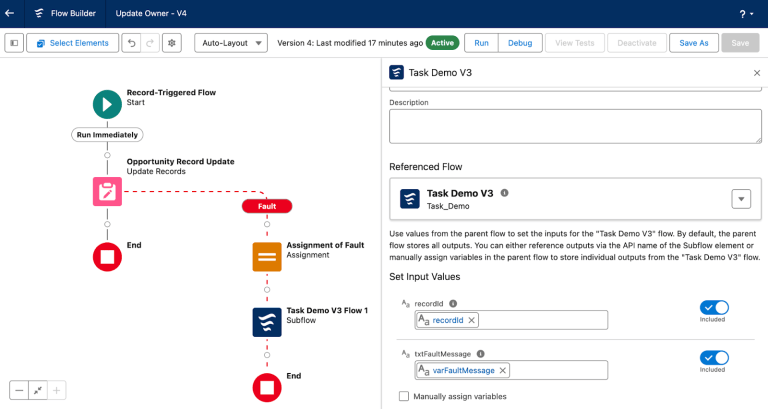Debug the flow

[x=520, y=43]
